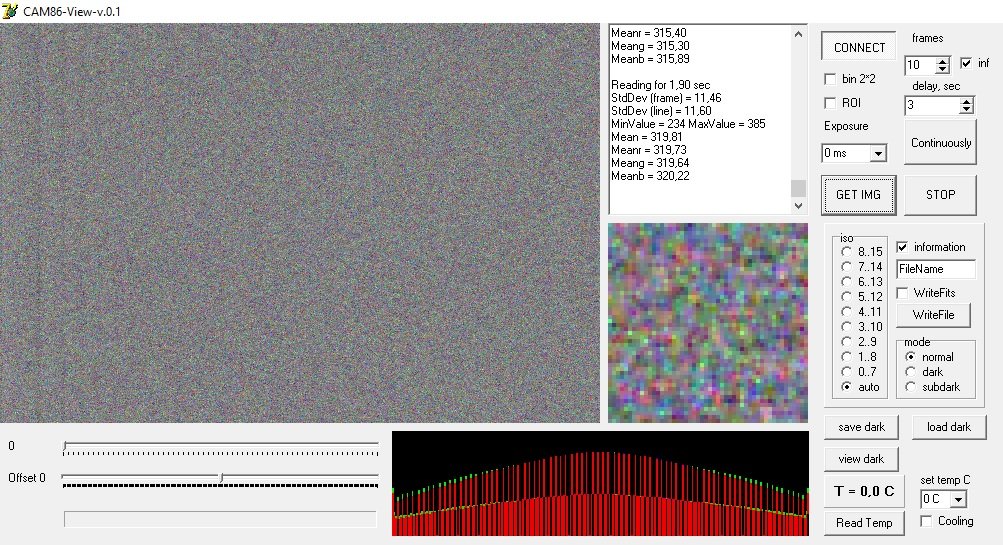The height and width of the screenshot is (545, 1003).
Task: Click the STOP button
Action: coord(940,194)
